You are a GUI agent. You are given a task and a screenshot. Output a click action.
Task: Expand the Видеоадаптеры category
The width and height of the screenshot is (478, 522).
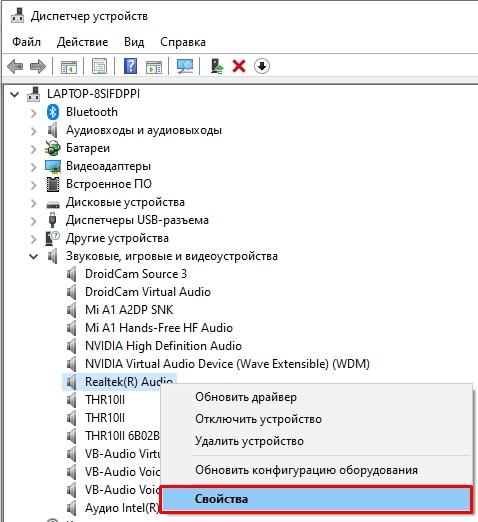pyautogui.click(x=34, y=167)
